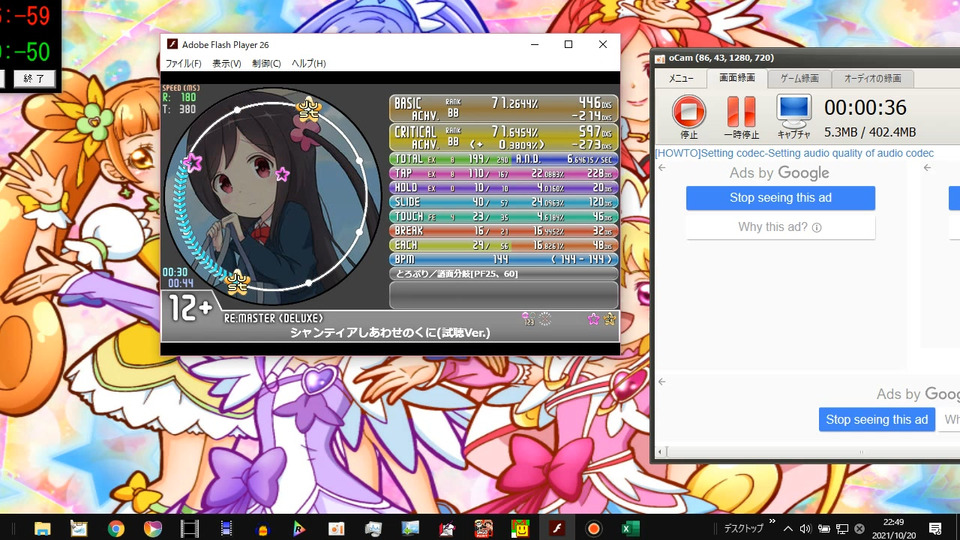Click the キャプチャ monitor capture icon
This screenshot has width=960, height=540.
794,111
